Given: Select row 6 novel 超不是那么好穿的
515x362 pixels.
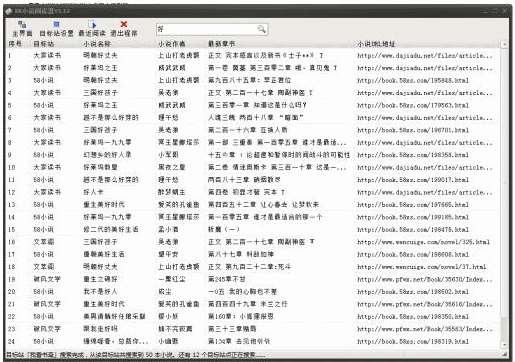Looking at the screenshot, I should 111,118.
